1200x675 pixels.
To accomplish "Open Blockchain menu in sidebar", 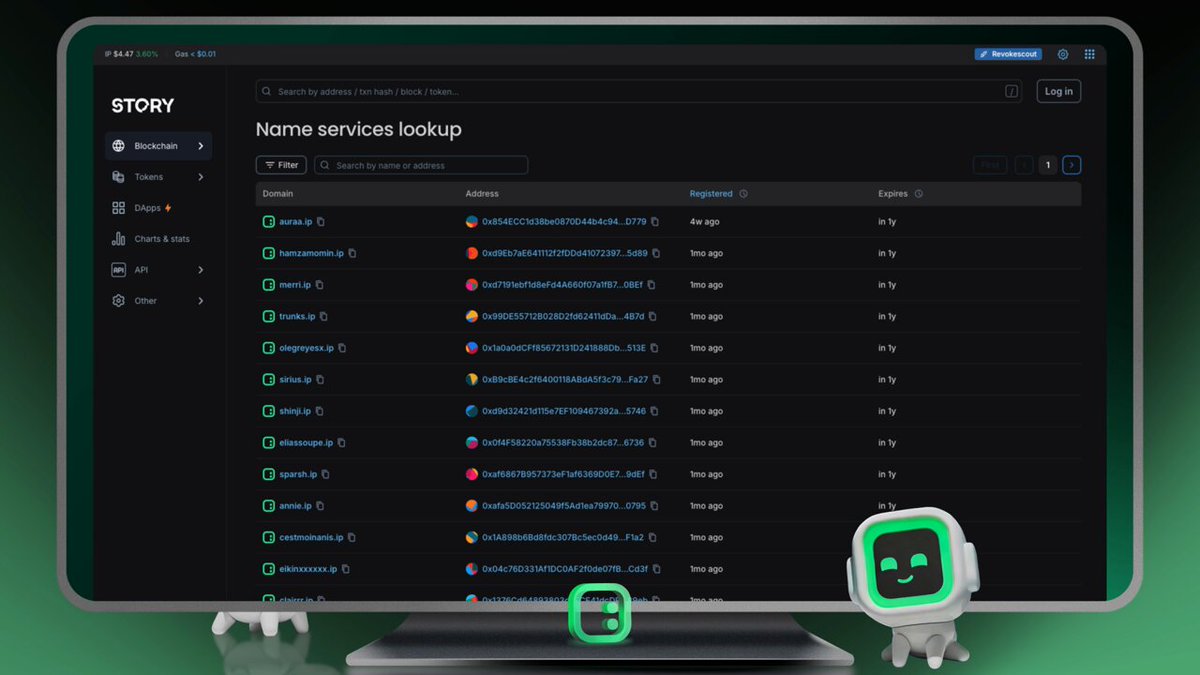I will (x=158, y=146).
